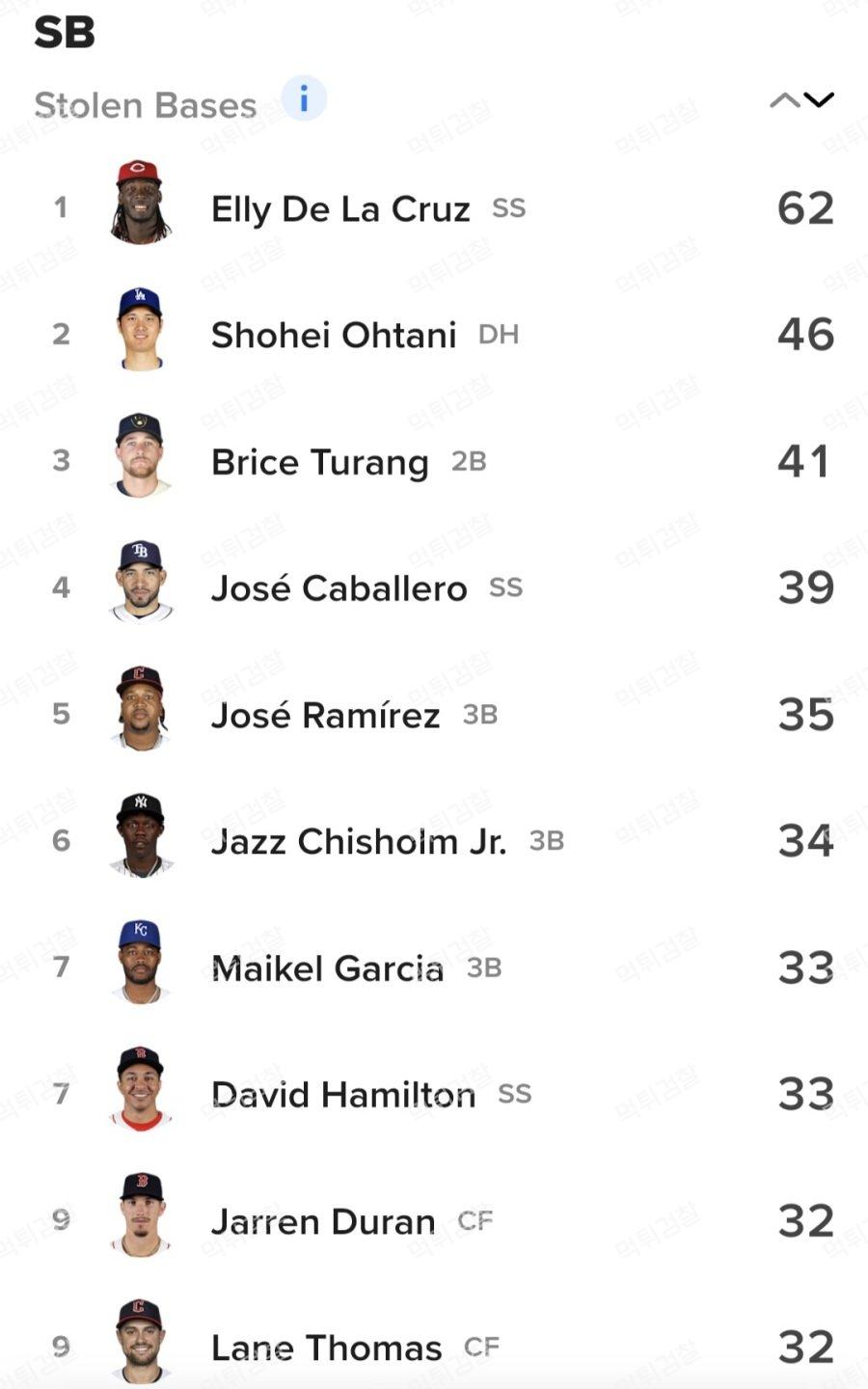Select Lane Thomas name link
Image resolution: width=868 pixels, height=1389 pixels.
pyautogui.click(x=327, y=1348)
